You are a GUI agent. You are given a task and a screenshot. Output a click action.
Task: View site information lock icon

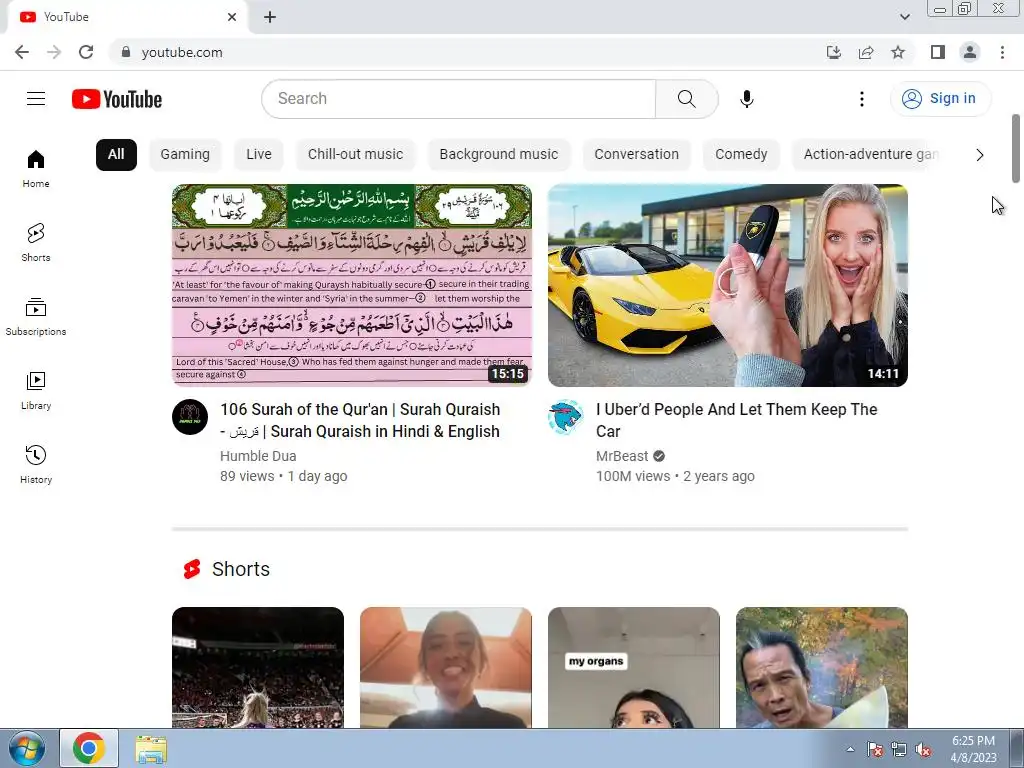[126, 52]
